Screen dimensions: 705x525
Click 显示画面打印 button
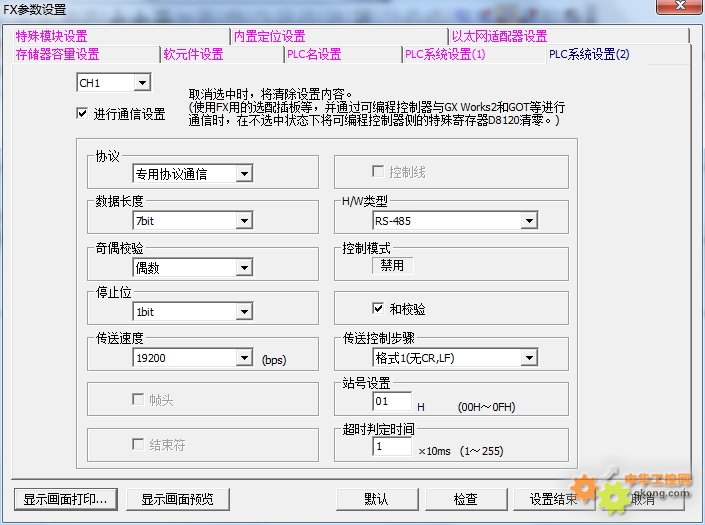pyautogui.click(x=66, y=499)
